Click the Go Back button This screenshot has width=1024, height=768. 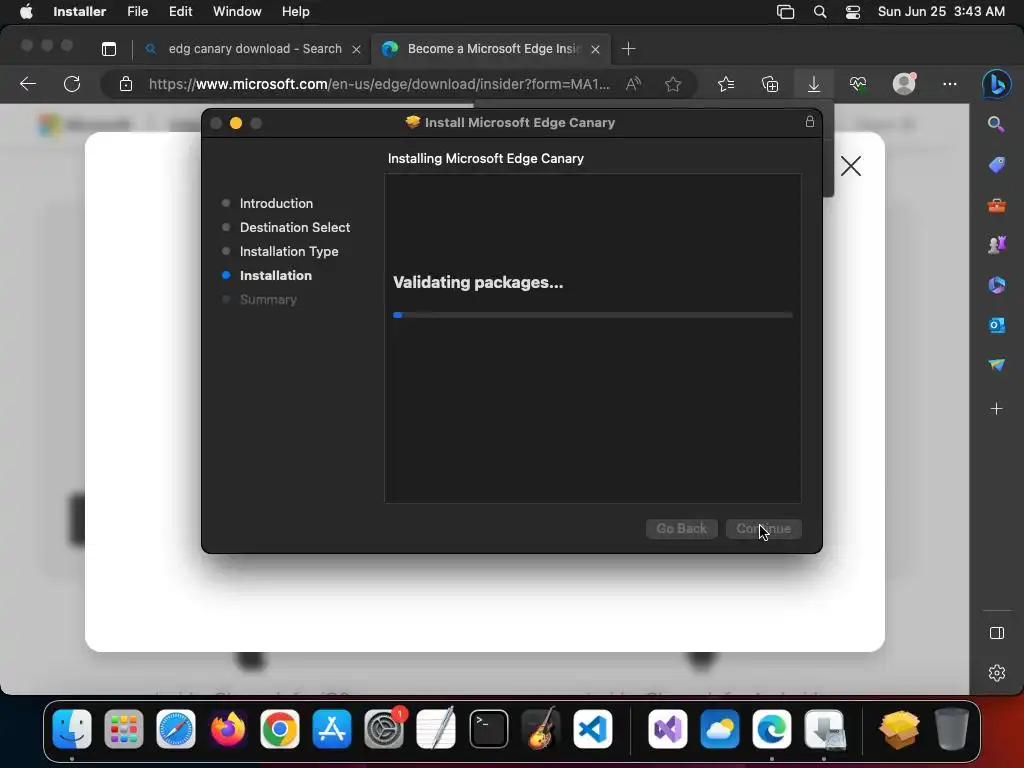tap(681, 528)
